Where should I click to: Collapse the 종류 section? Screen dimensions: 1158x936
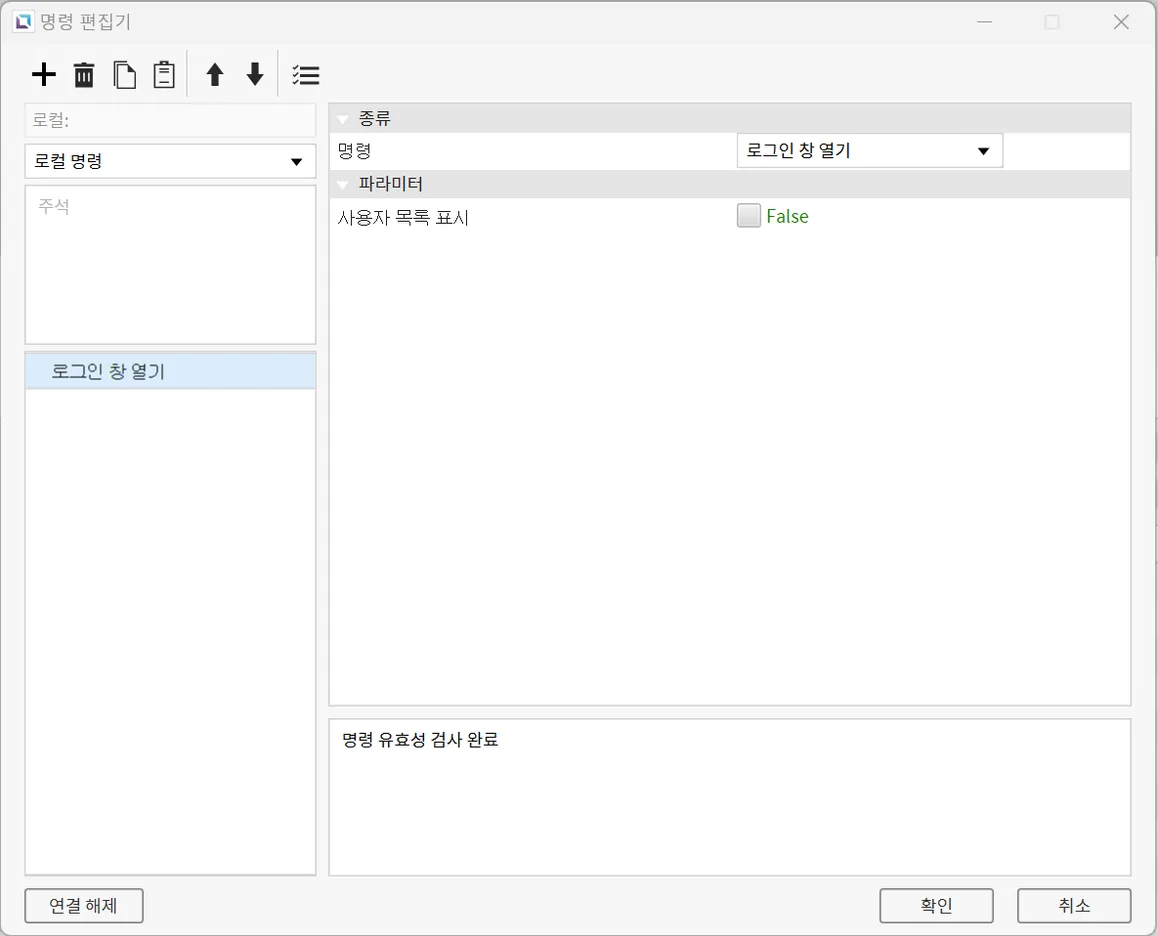pyautogui.click(x=344, y=120)
